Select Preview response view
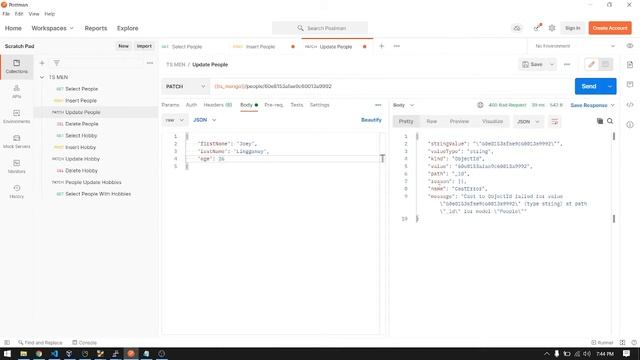Screen dimensions: 640x360 point(459,121)
